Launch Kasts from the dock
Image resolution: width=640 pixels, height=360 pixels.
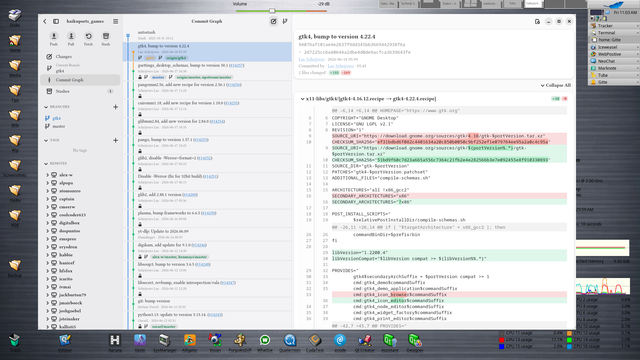[140, 342]
